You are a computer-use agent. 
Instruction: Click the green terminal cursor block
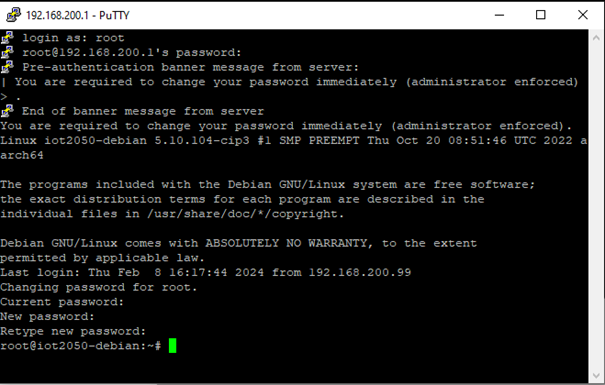pos(172,345)
